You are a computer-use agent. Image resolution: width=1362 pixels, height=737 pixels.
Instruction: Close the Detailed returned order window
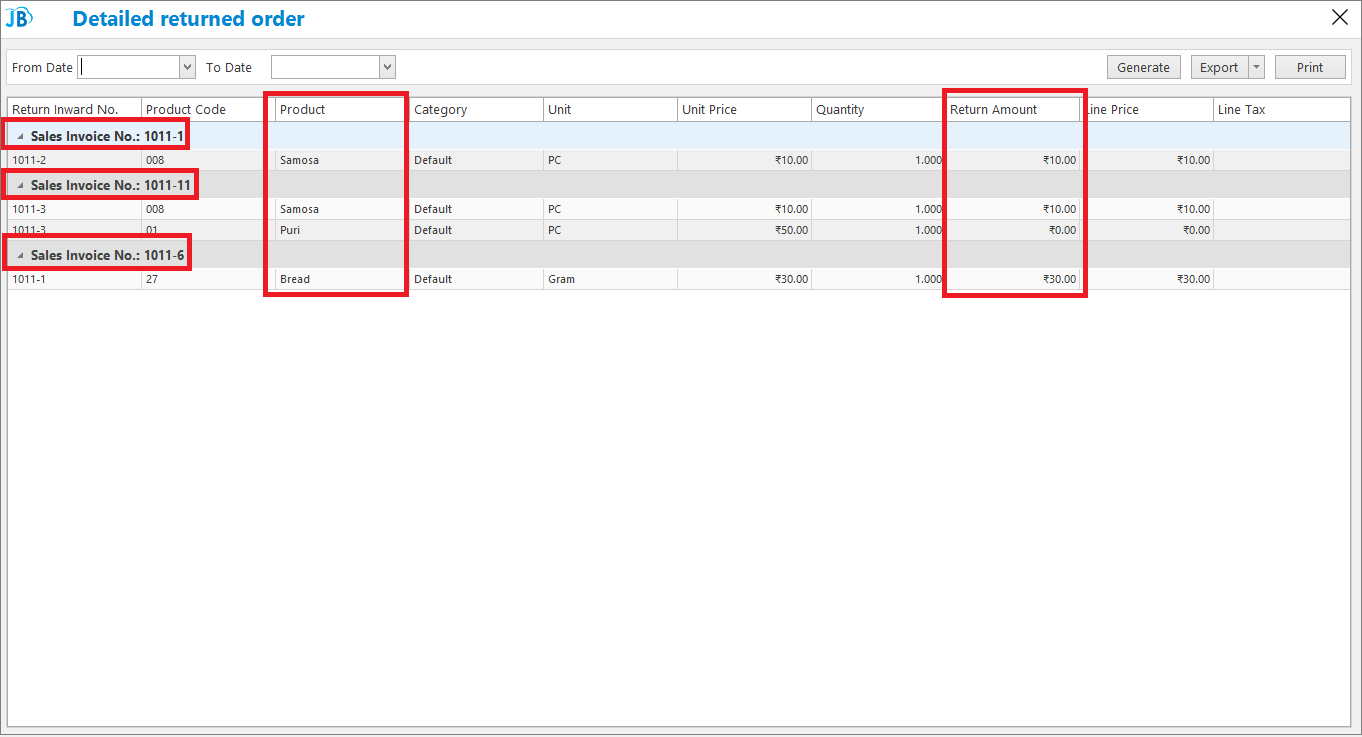[x=1340, y=17]
